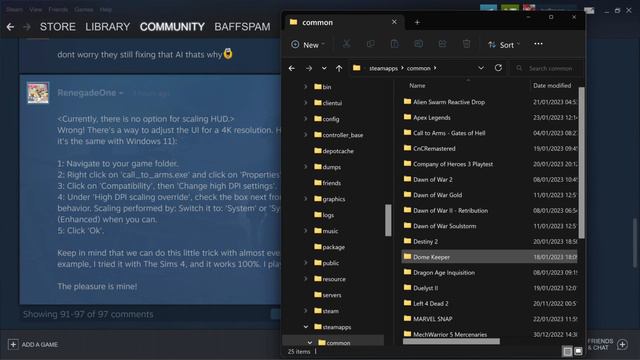Click Steam's back navigation arrow
This screenshot has height=360, width=640.
click(10, 27)
